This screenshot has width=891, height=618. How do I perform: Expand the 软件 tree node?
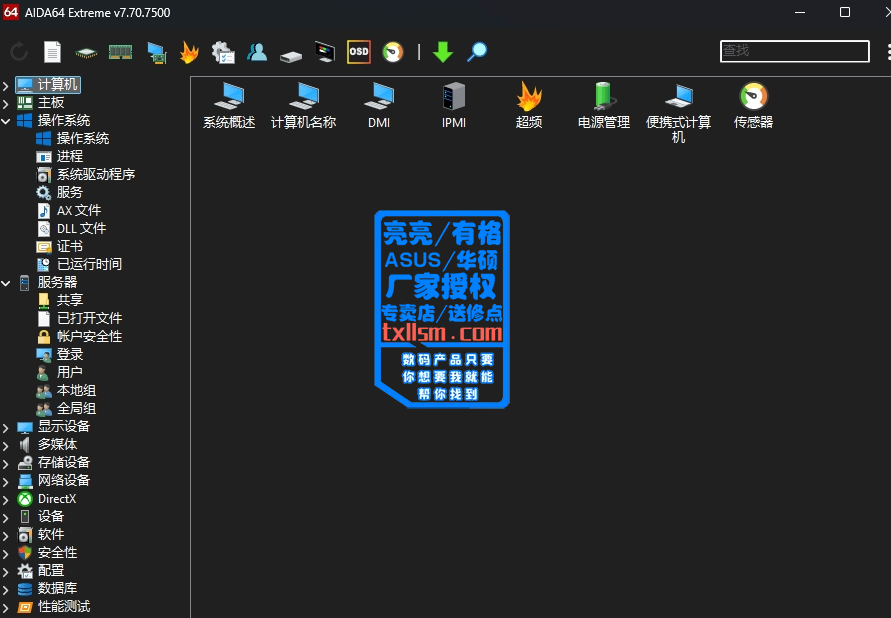click(6, 535)
